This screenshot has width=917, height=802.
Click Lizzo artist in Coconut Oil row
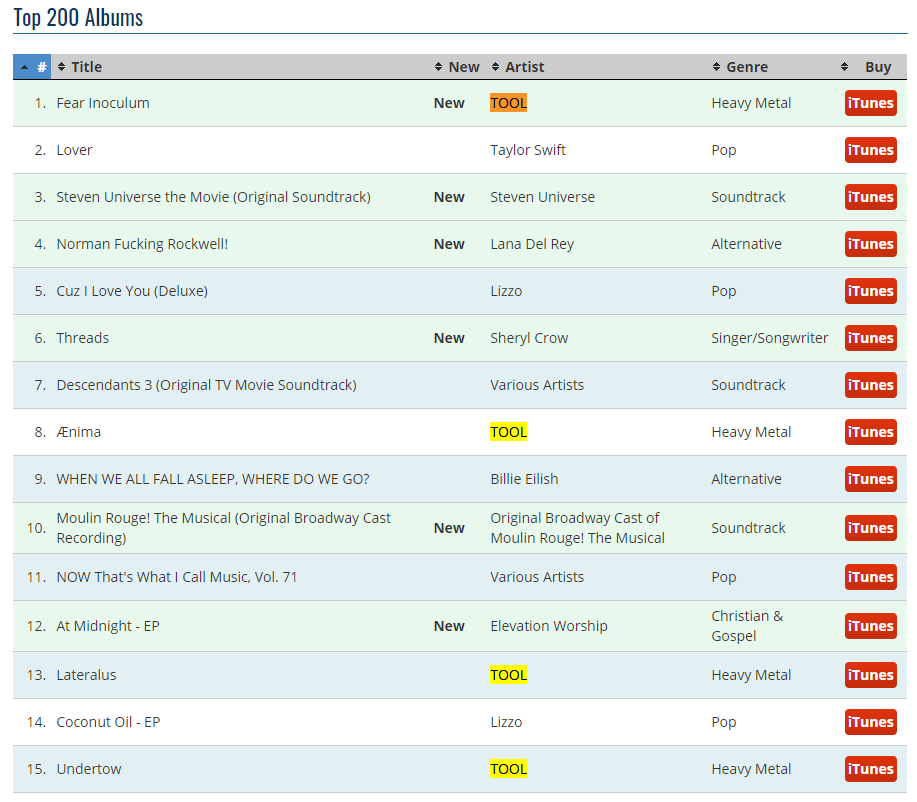(506, 722)
